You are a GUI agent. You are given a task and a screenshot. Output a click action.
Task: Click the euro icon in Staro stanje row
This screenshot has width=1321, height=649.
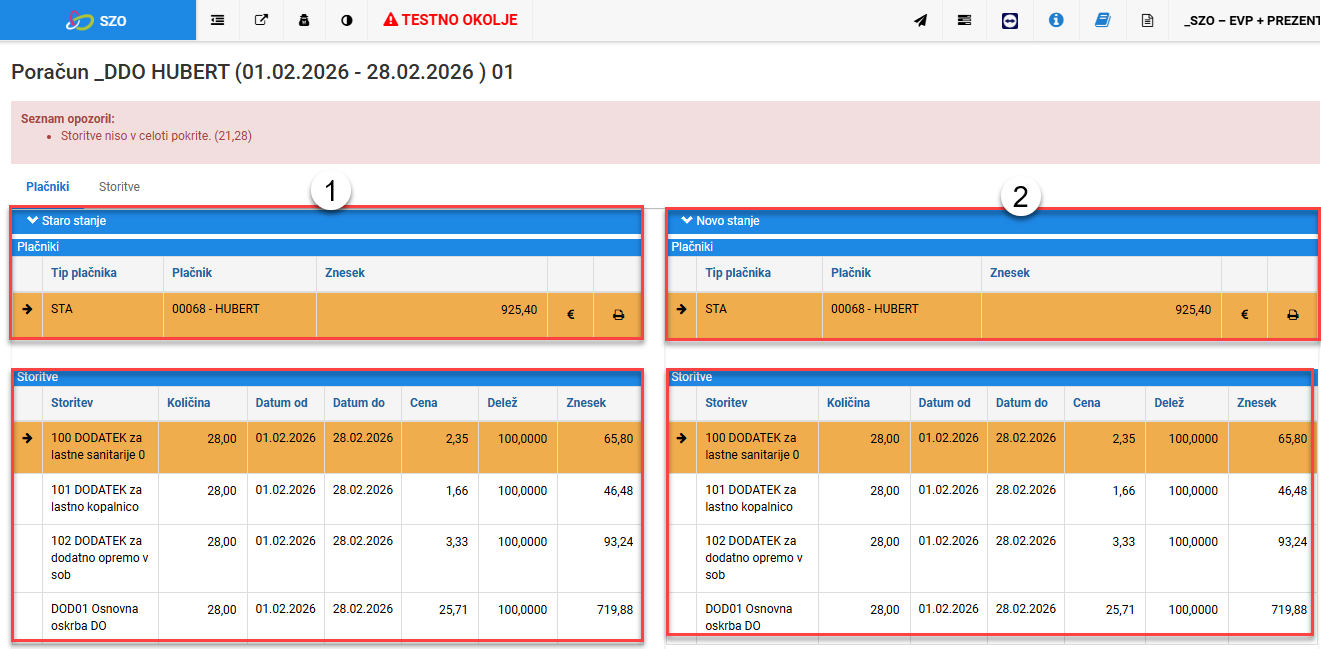click(x=571, y=314)
